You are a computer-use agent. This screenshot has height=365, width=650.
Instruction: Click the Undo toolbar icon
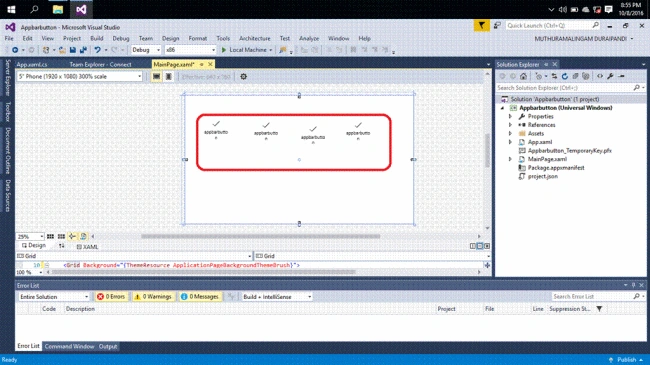pos(97,50)
